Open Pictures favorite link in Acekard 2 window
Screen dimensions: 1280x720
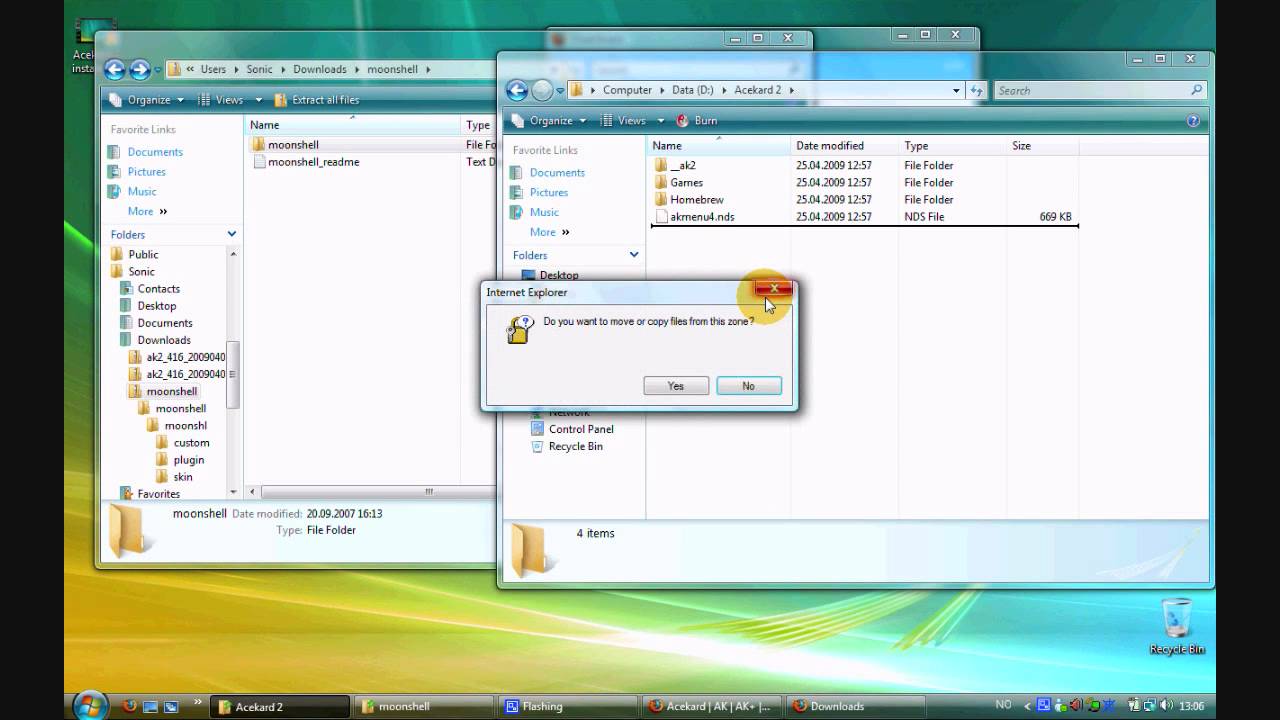click(x=548, y=193)
